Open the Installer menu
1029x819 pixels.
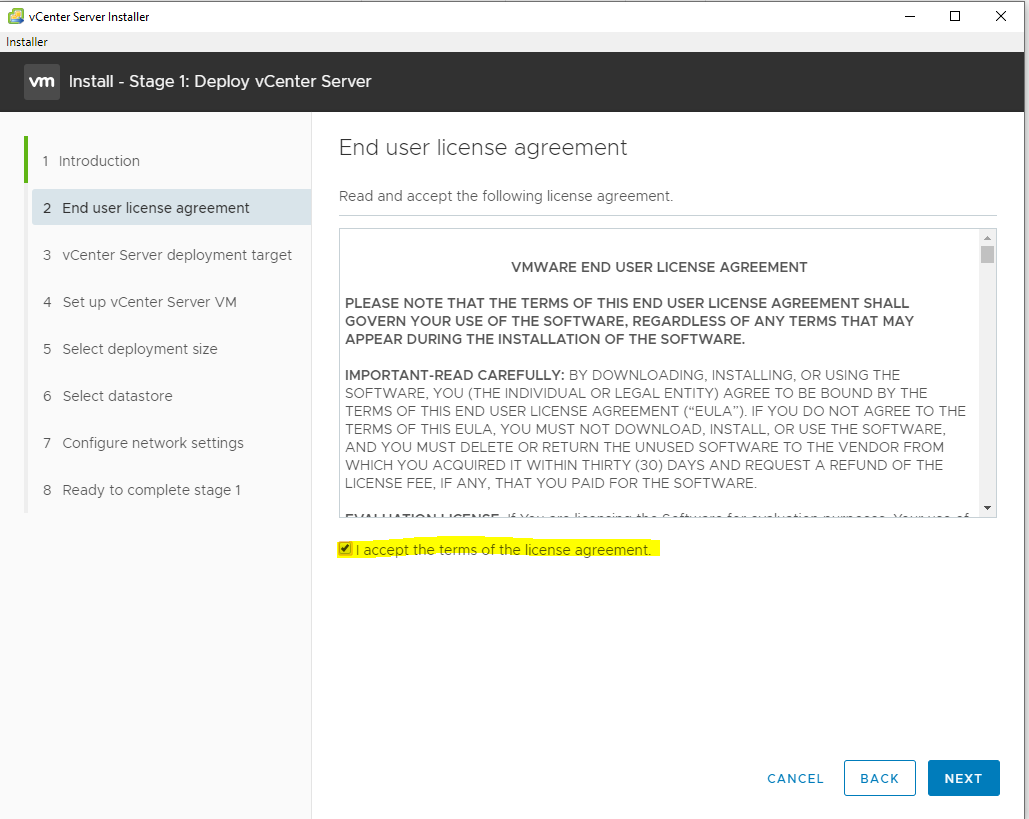pos(27,42)
